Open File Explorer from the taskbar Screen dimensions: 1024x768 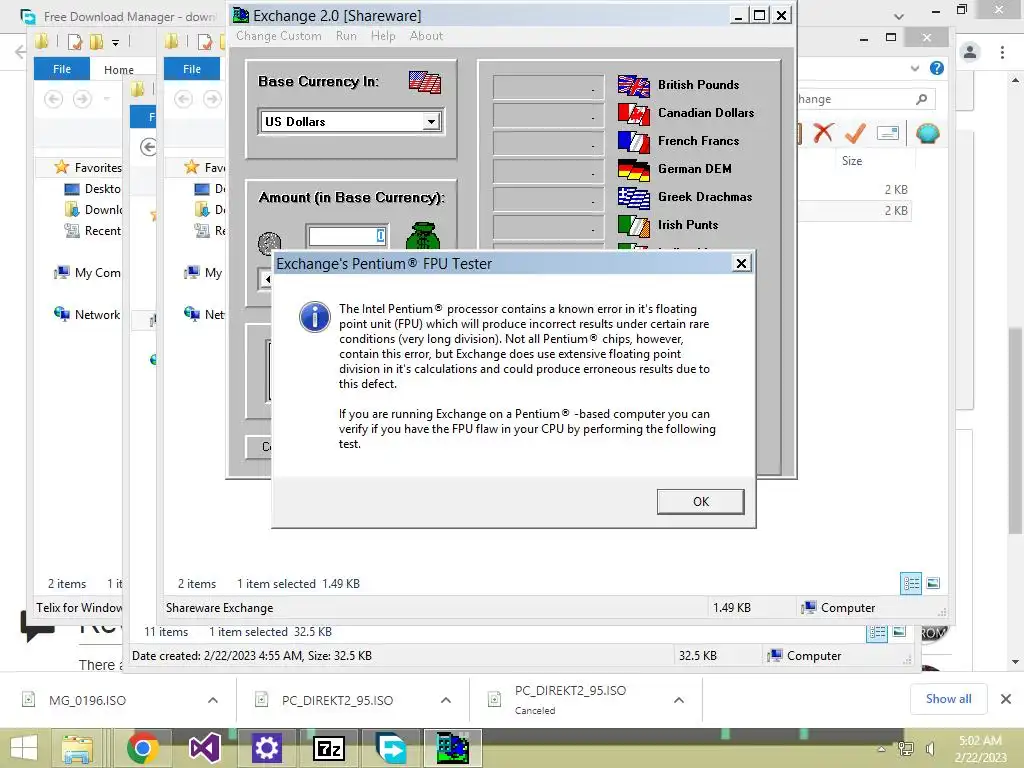click(x=77, y=748)
